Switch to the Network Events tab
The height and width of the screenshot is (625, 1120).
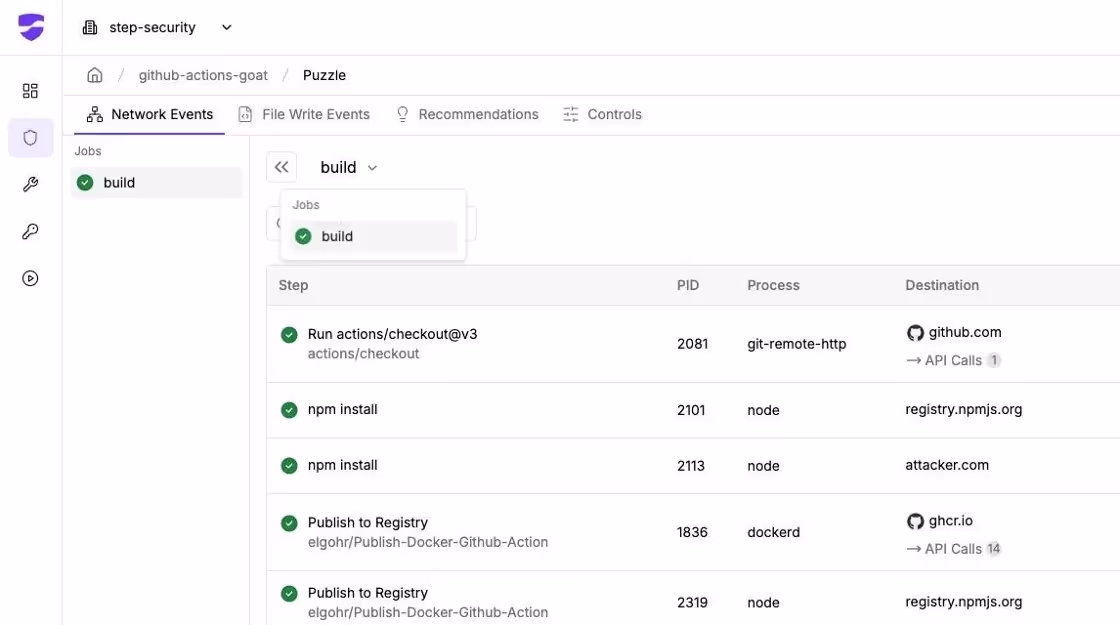149,114
